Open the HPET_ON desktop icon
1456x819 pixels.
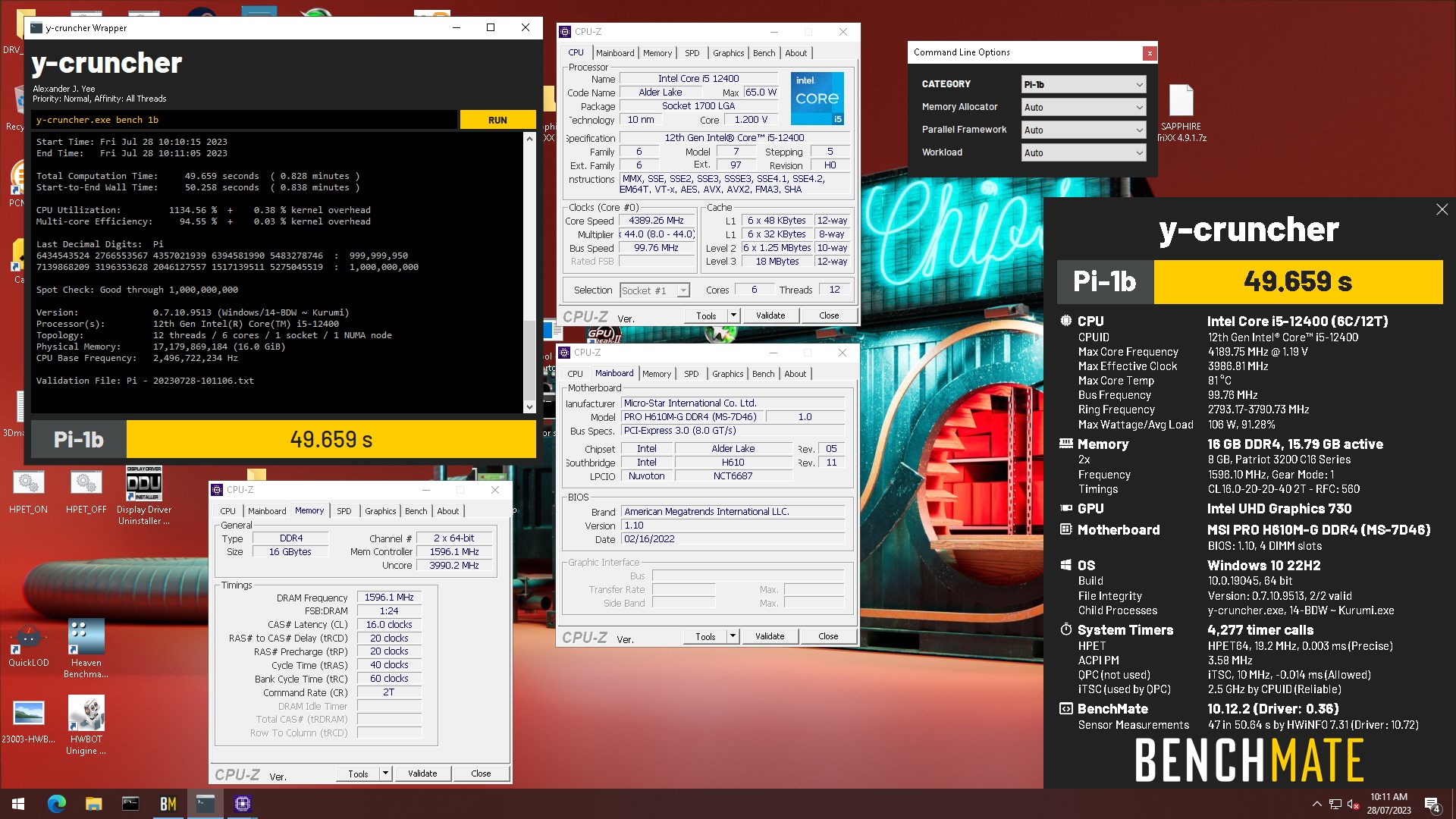click(x=29, y=491)
